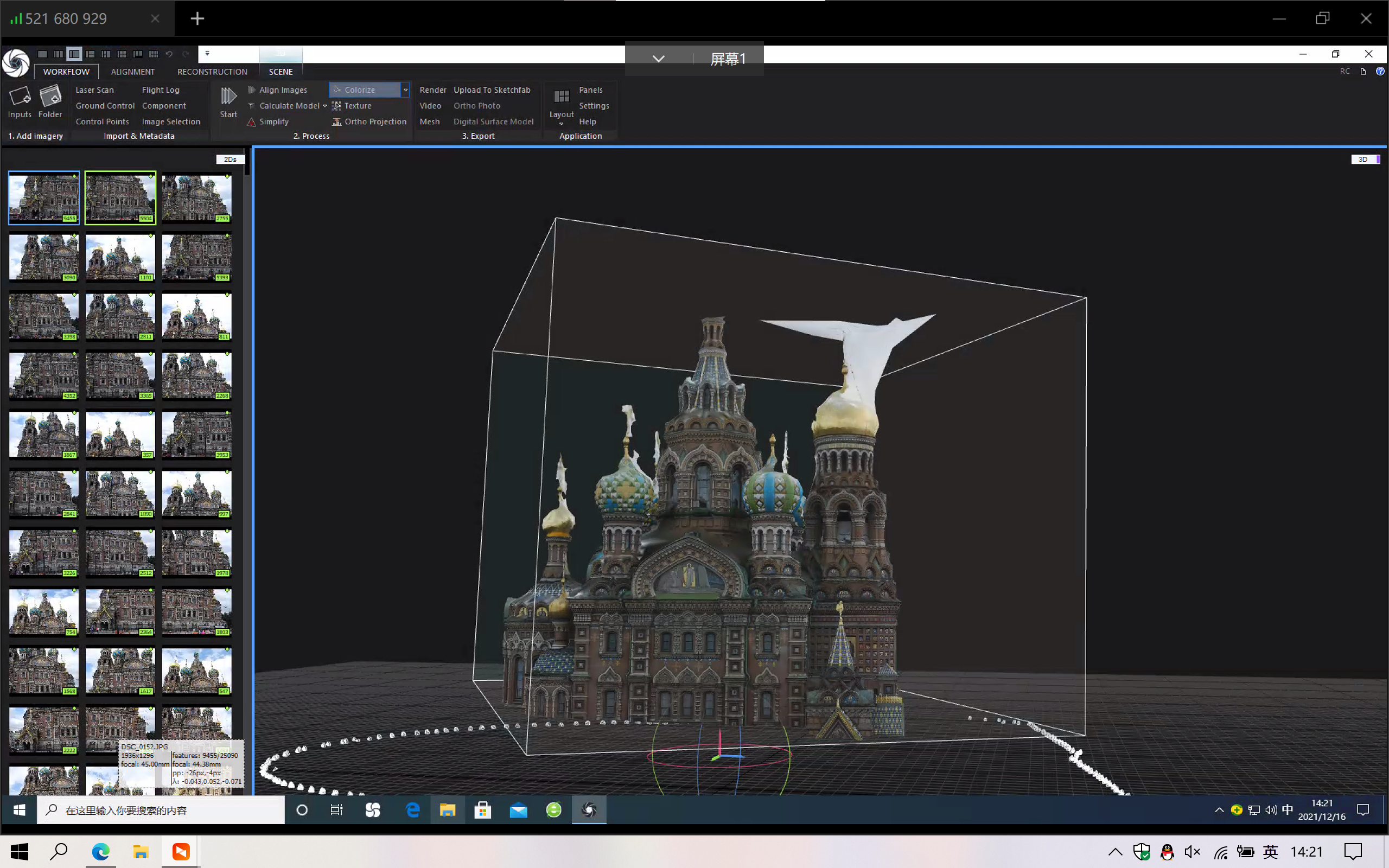This screenshot has width=1389, height=868.
Task: Click the document icon beside RC label
Action: tap(1363, 71)
